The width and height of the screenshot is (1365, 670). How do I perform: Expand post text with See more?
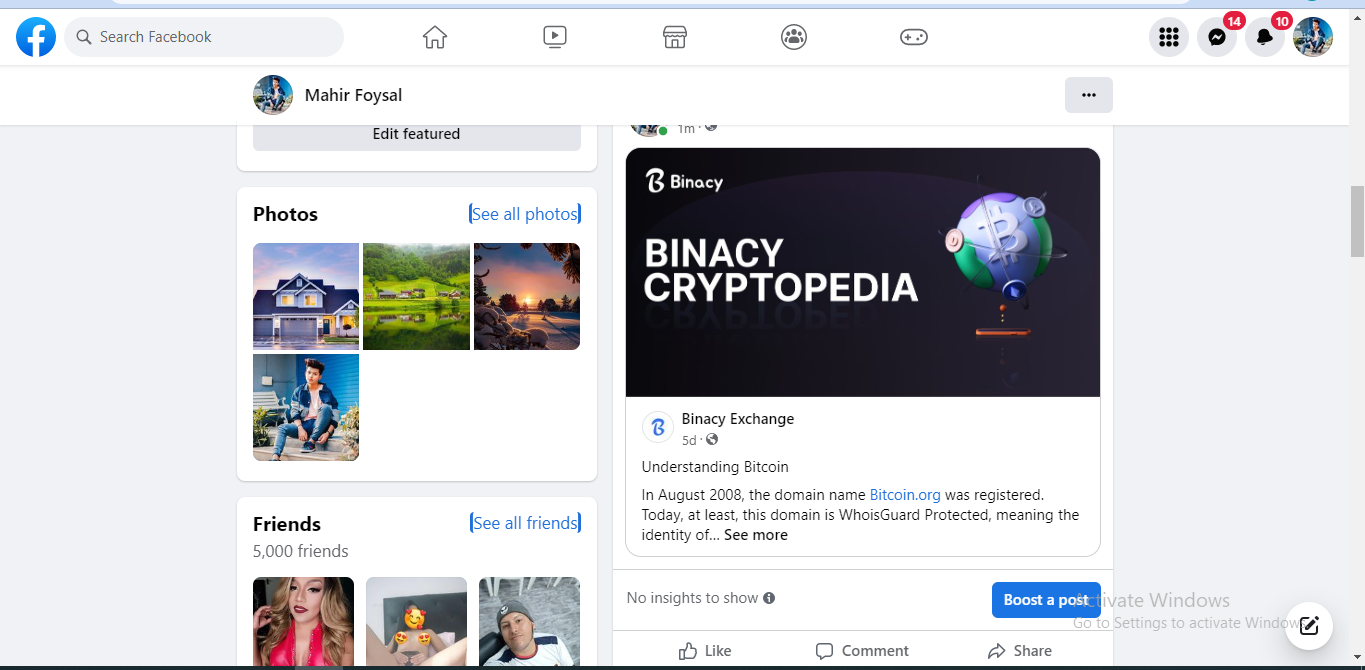[756, 535]
